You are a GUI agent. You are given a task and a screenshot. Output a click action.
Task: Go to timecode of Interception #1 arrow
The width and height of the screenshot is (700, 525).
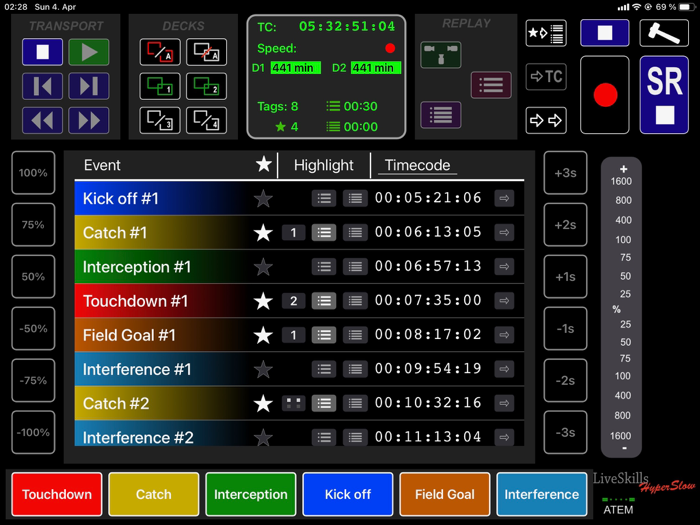pyautogui.click(x=504, y=267)
